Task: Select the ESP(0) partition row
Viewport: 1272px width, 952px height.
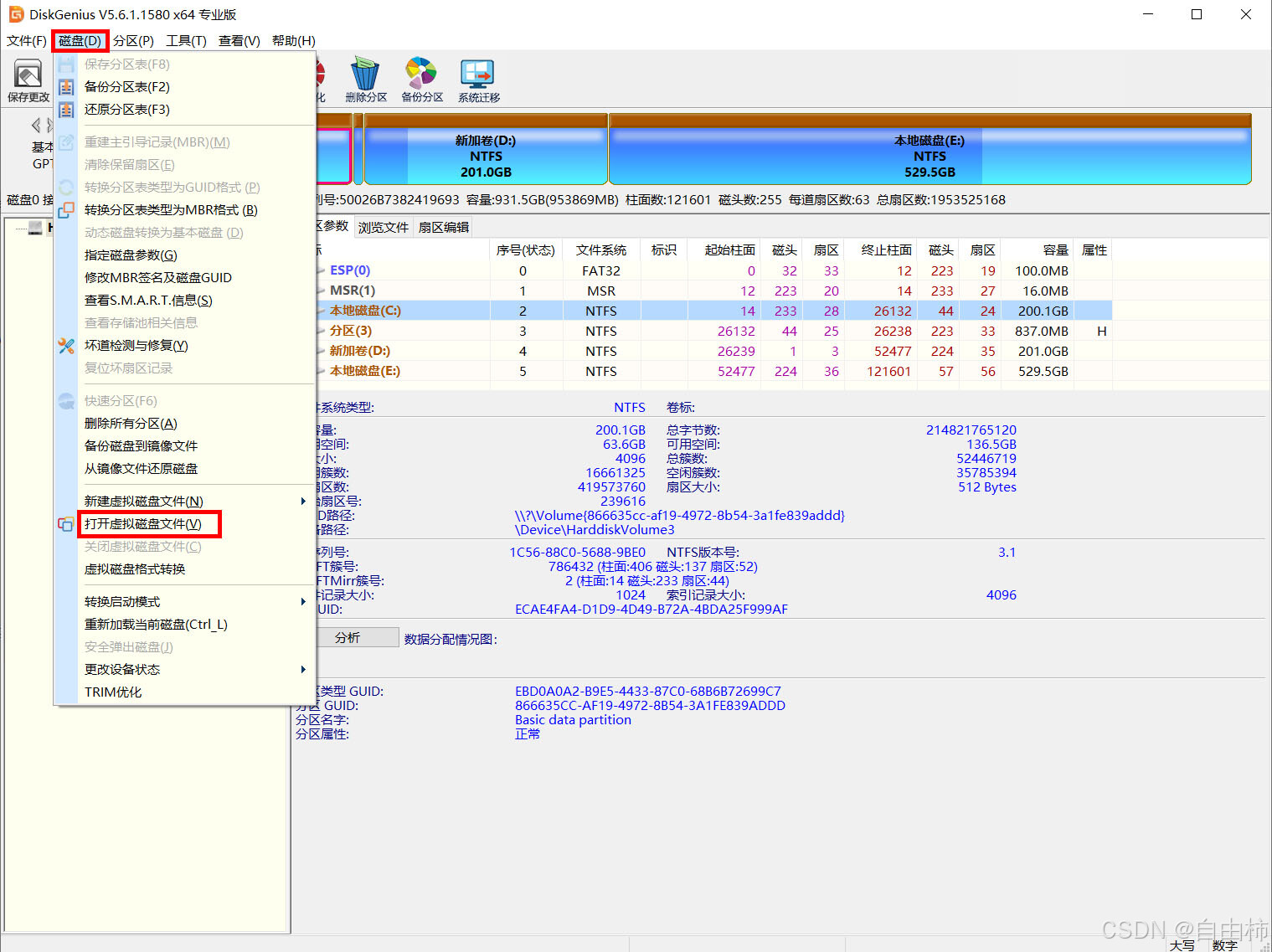Action: 714,270
